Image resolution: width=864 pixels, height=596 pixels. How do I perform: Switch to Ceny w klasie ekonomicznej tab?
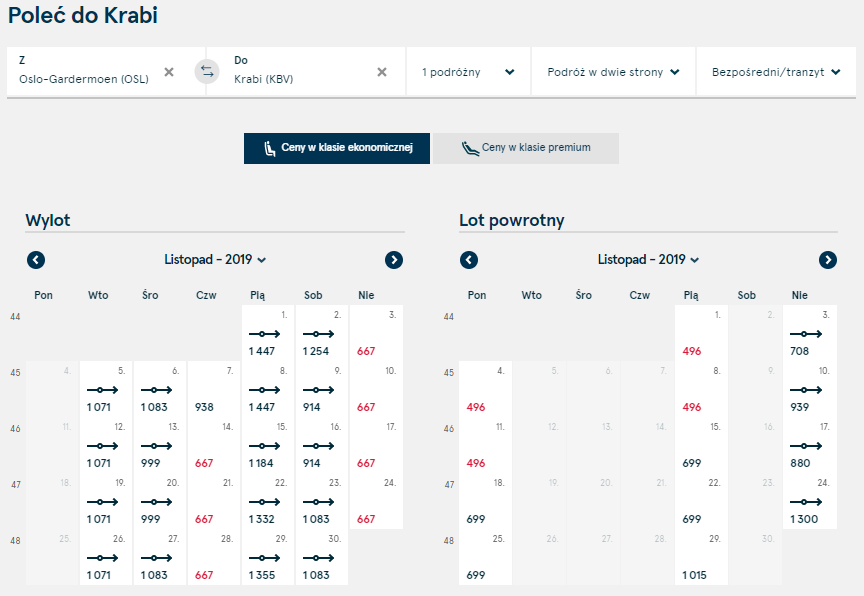pos(337,148)
